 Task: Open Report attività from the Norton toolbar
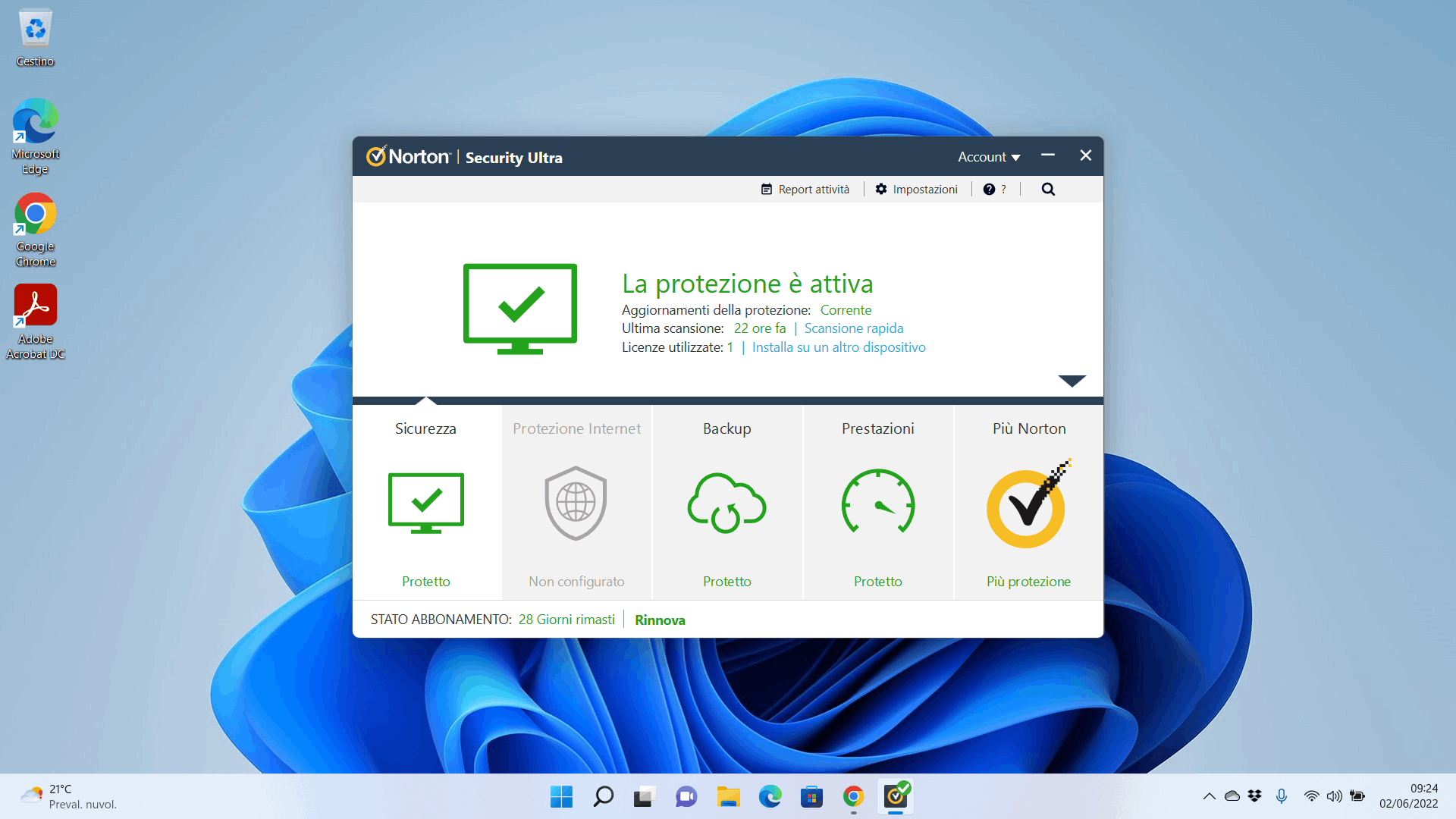[805, 190]
